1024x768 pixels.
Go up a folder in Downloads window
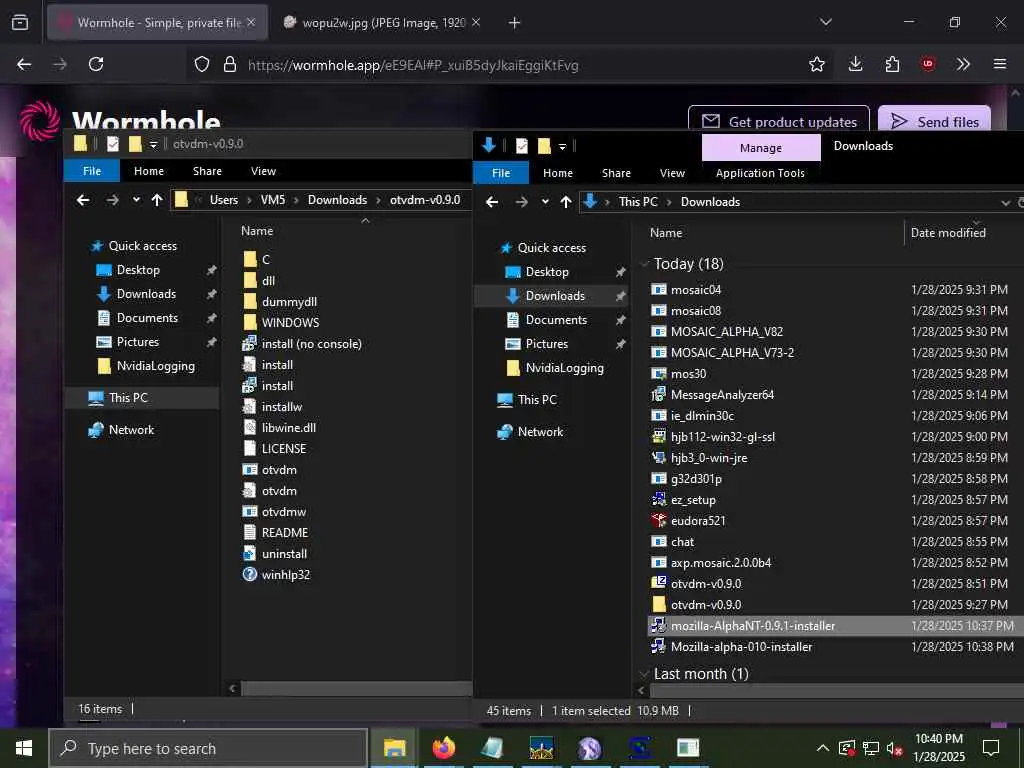pos(566,202)
